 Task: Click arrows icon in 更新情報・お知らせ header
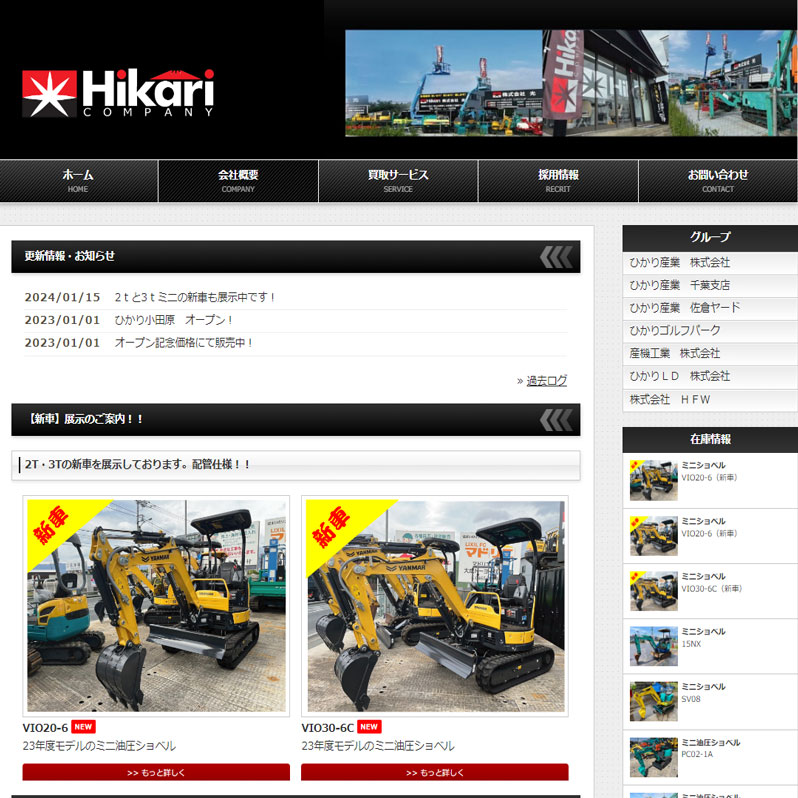coord(556,257)
